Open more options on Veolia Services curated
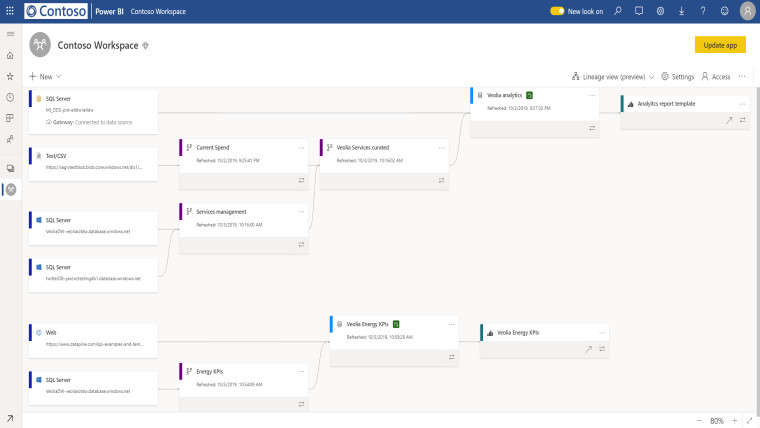760x428 pixels. point(441,148)
